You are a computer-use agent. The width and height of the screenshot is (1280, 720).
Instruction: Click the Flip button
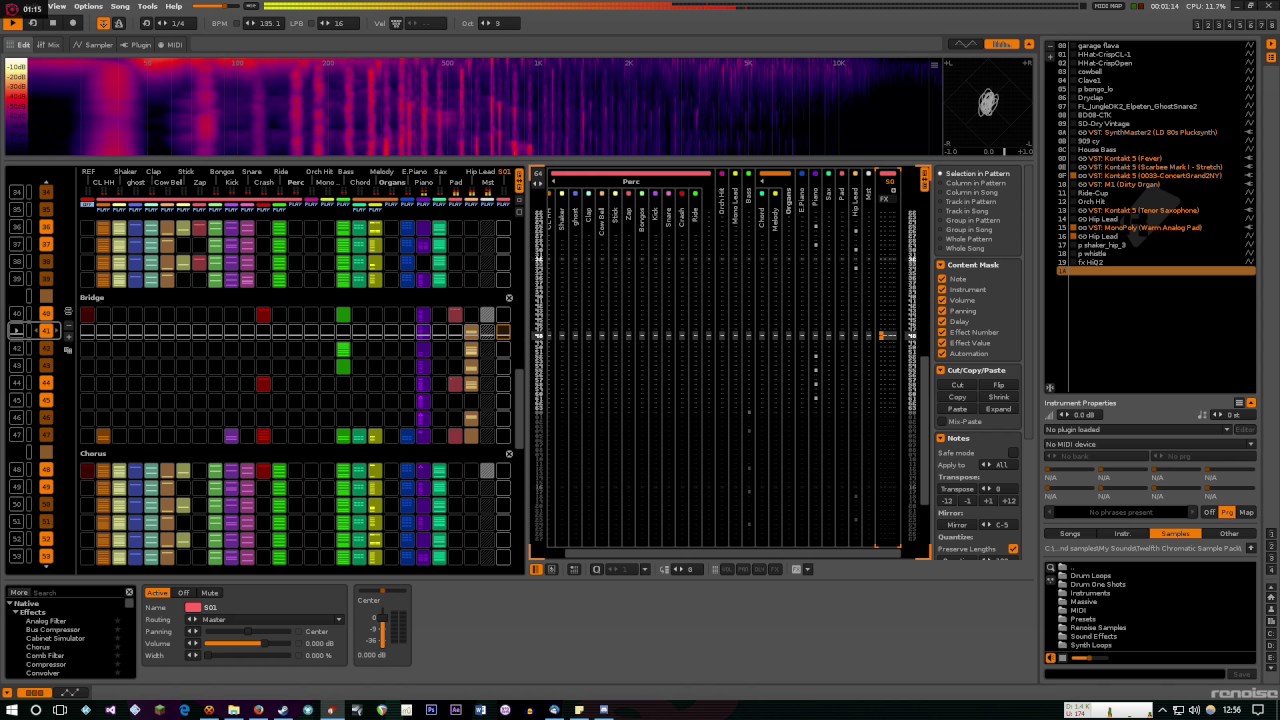click(998, 385)
